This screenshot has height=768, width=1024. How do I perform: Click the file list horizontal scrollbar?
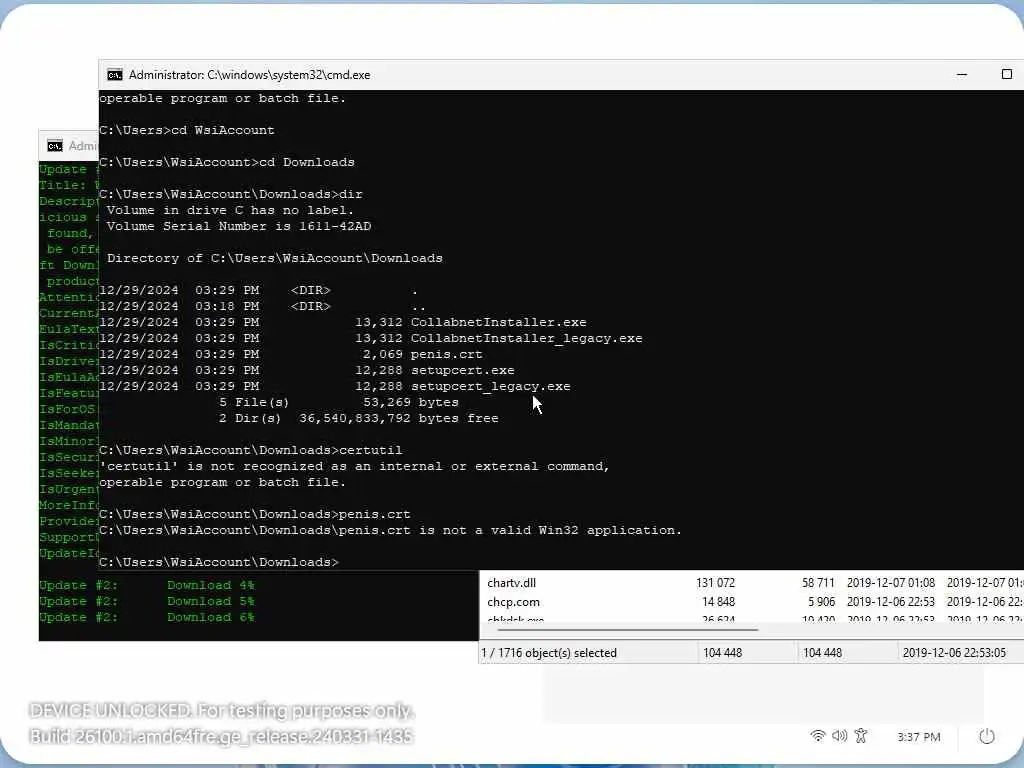(628, 630)
